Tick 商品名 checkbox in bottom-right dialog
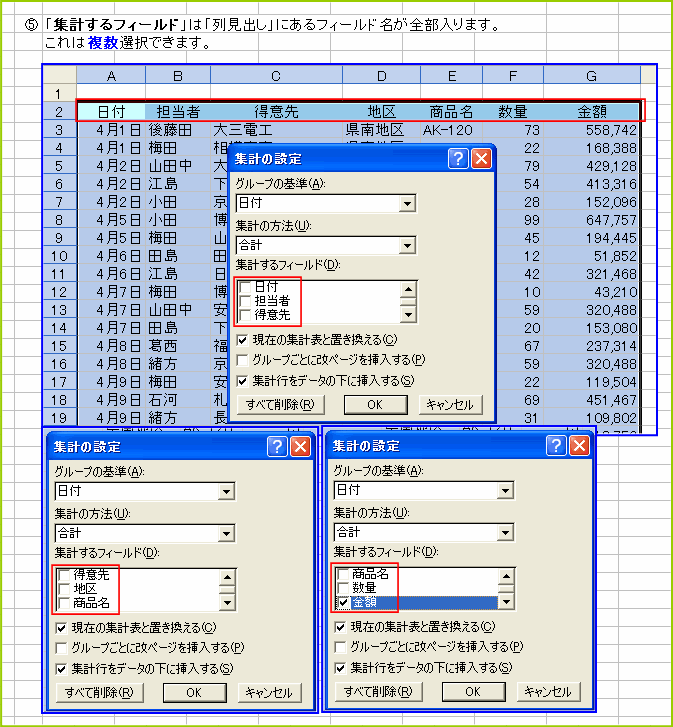 [343, 574]
